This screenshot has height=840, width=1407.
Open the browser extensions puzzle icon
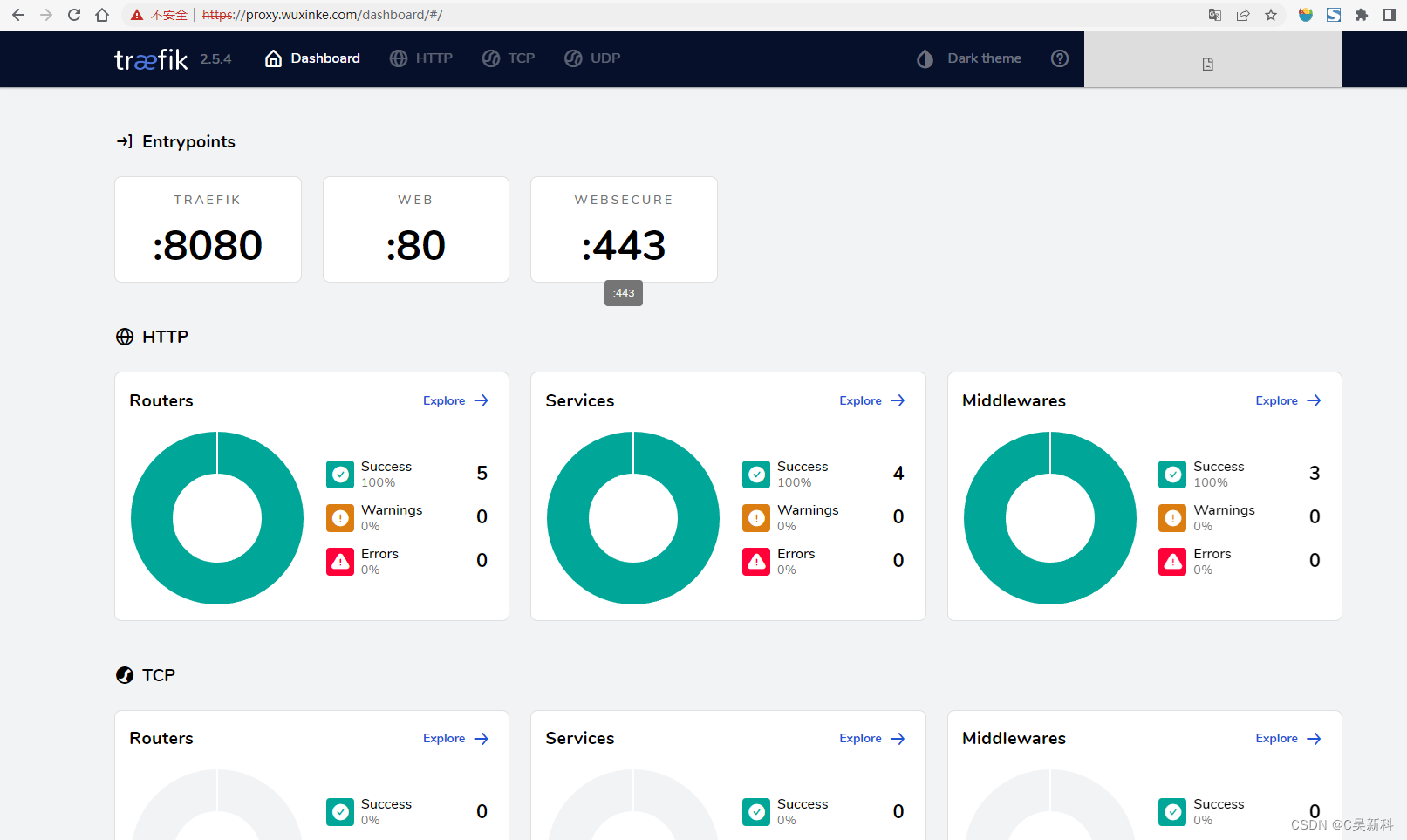pyautogui.click(x=1362, y=15)
